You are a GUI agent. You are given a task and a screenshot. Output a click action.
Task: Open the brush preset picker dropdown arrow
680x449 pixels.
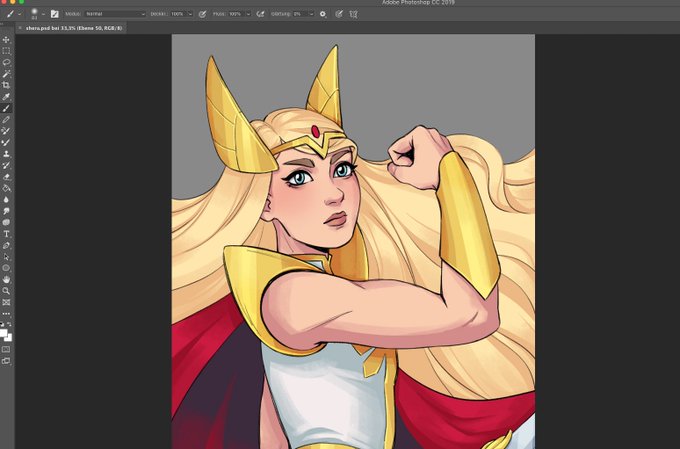[x=43, y=14]
